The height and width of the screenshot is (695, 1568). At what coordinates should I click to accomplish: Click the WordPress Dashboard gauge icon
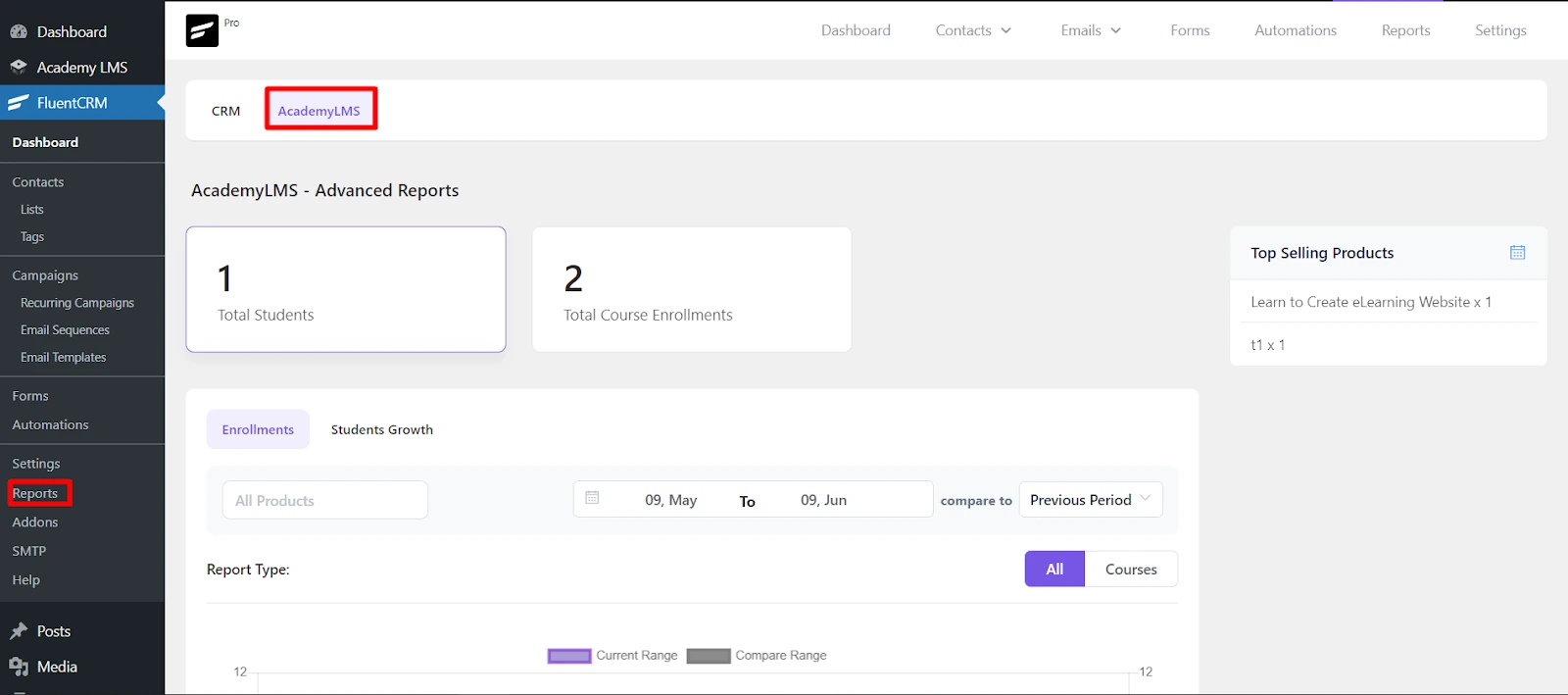(19, 31)
